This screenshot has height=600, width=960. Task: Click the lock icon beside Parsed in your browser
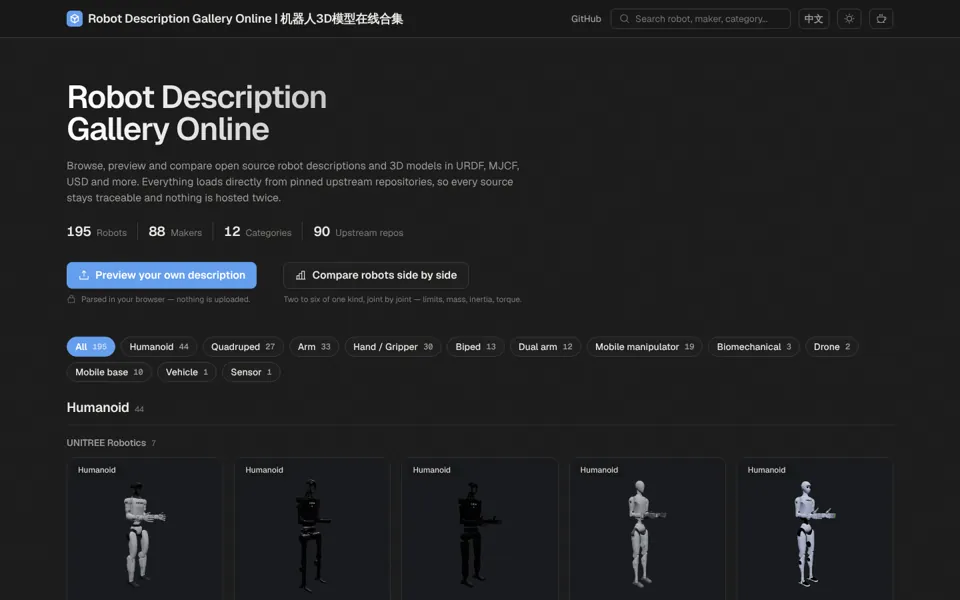coord(71,299)
